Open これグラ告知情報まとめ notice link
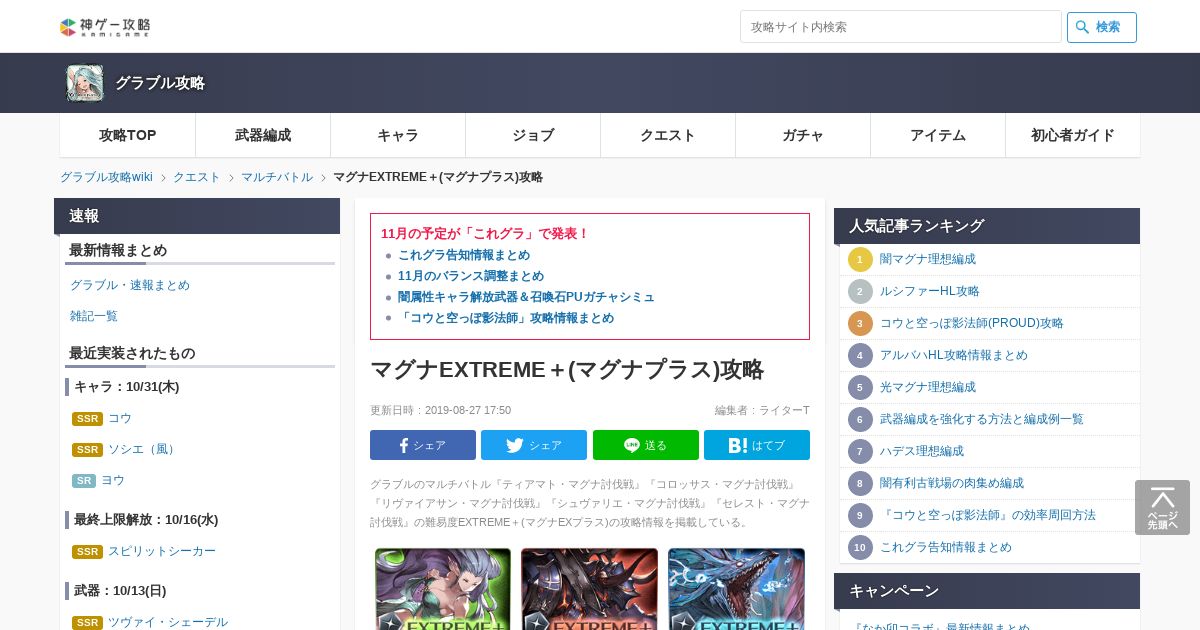1200x630 pixels. [x=464, y=255]
